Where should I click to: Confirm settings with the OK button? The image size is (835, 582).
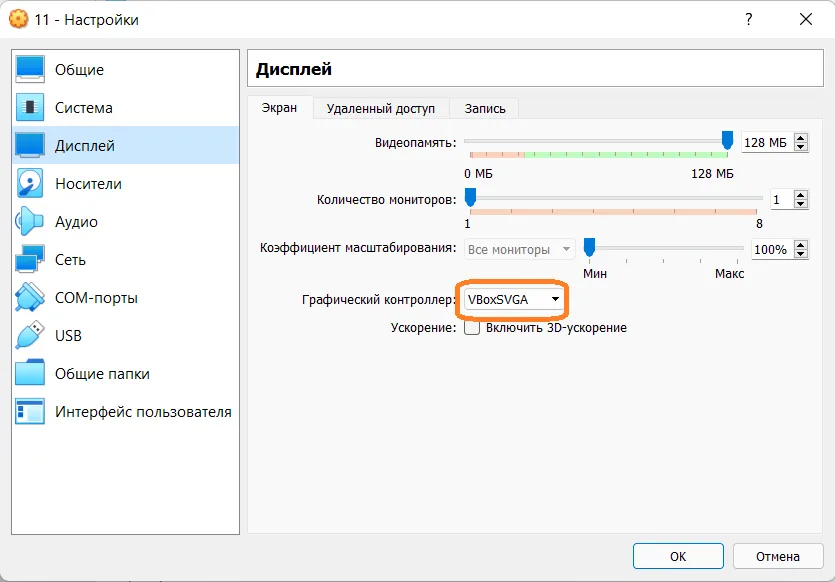coord(678,556)
